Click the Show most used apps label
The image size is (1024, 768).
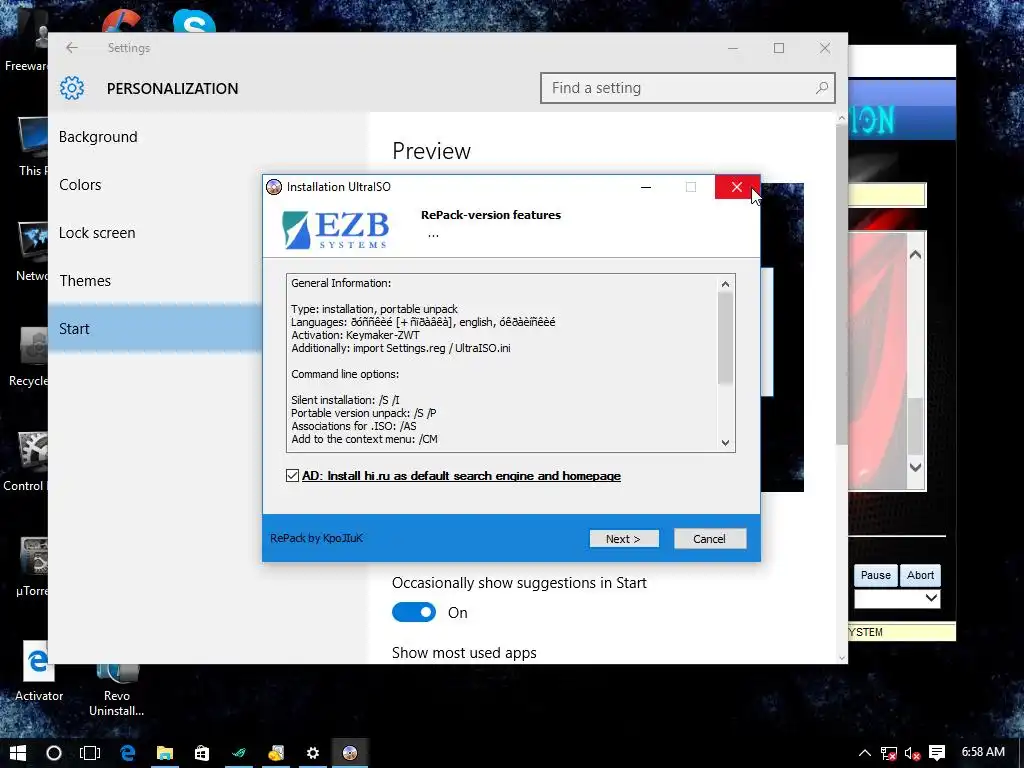pyautogui.click(x=464, y=653)
